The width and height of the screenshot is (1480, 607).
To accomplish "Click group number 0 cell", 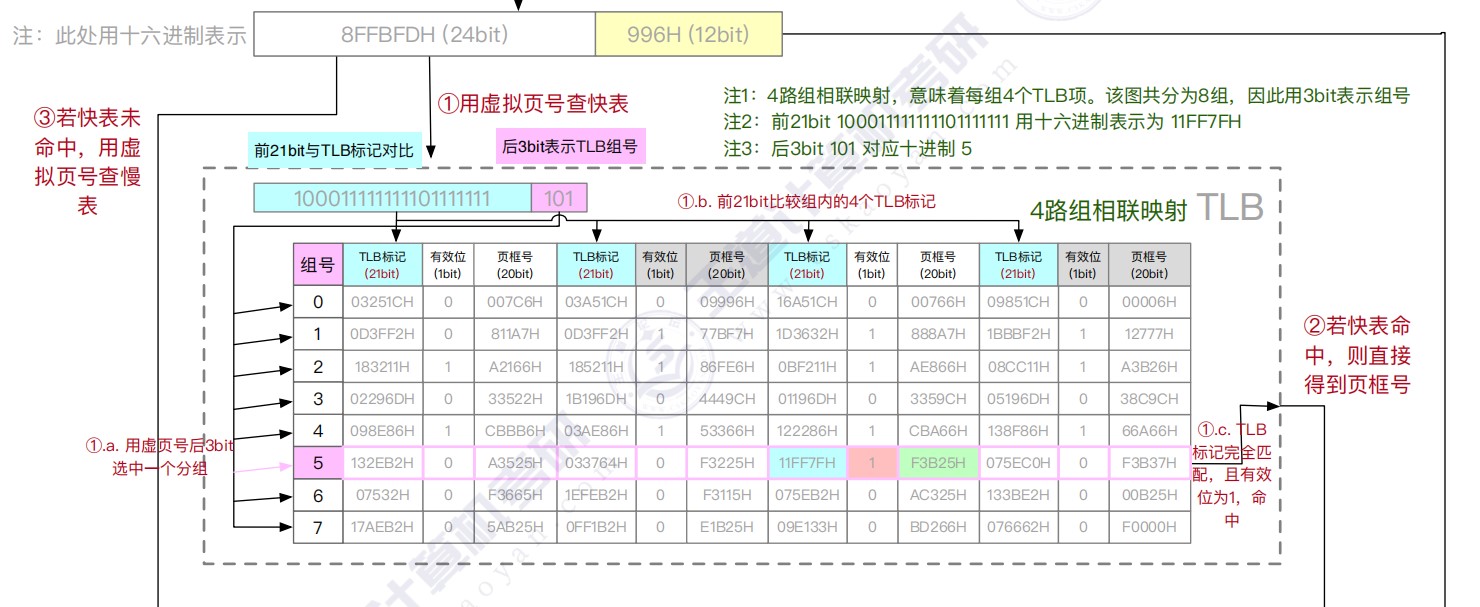I will tap(318, 302).
